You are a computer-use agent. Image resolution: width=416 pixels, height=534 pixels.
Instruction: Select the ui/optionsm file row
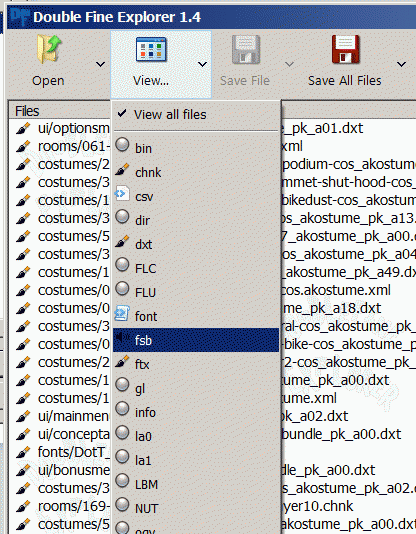pos(63,128)
